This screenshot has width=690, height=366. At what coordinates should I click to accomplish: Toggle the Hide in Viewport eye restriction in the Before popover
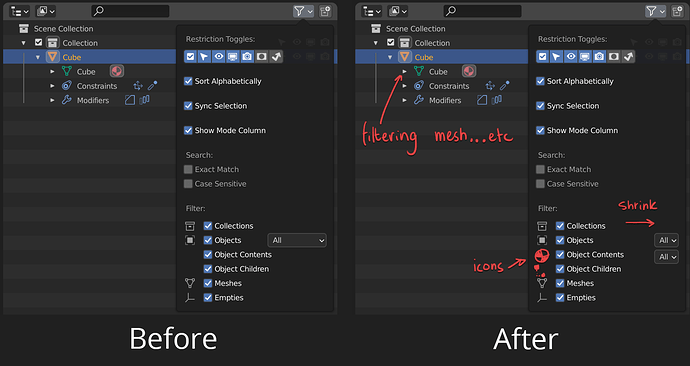219,56
